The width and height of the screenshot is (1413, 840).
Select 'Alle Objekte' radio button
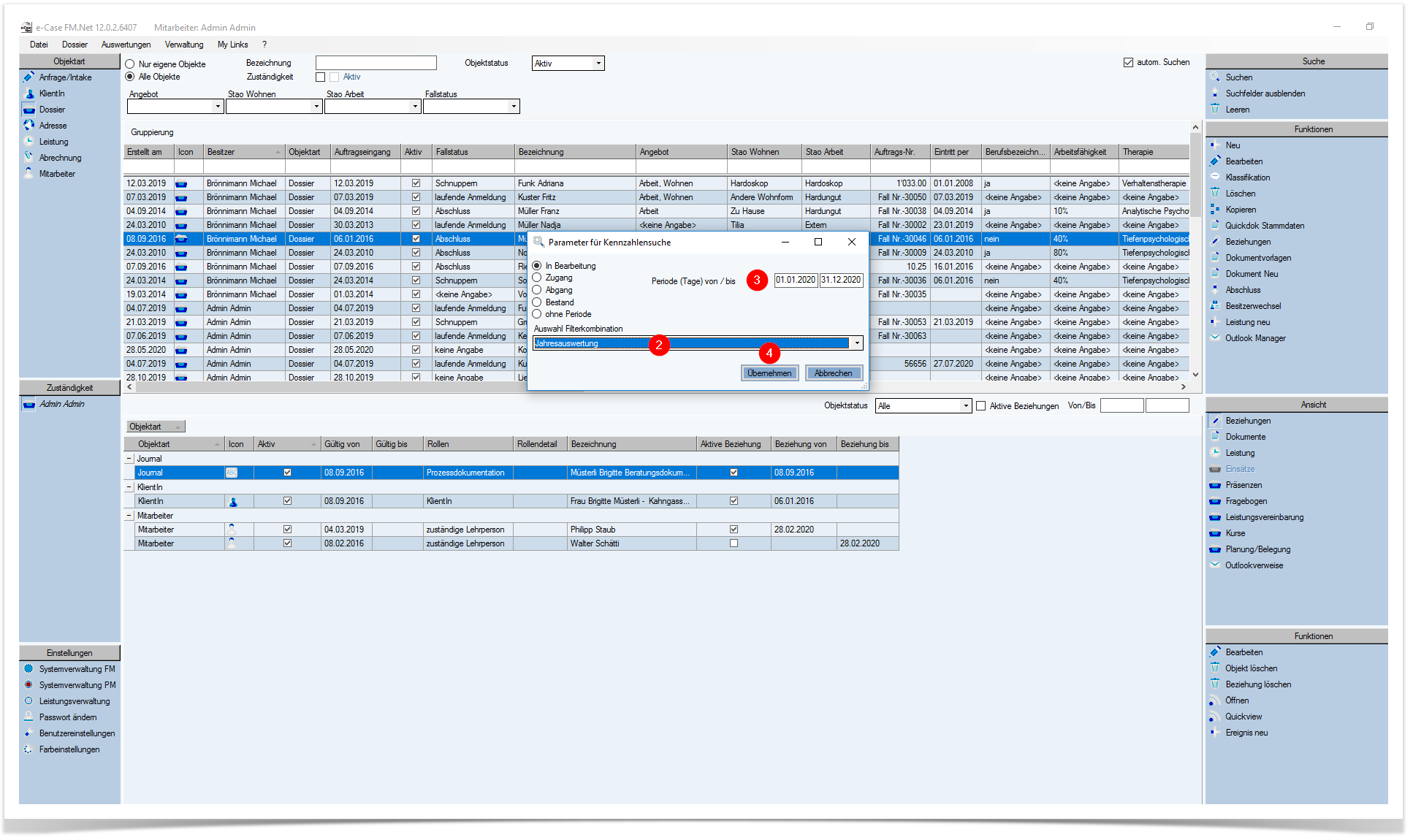[x=130, y=77]
